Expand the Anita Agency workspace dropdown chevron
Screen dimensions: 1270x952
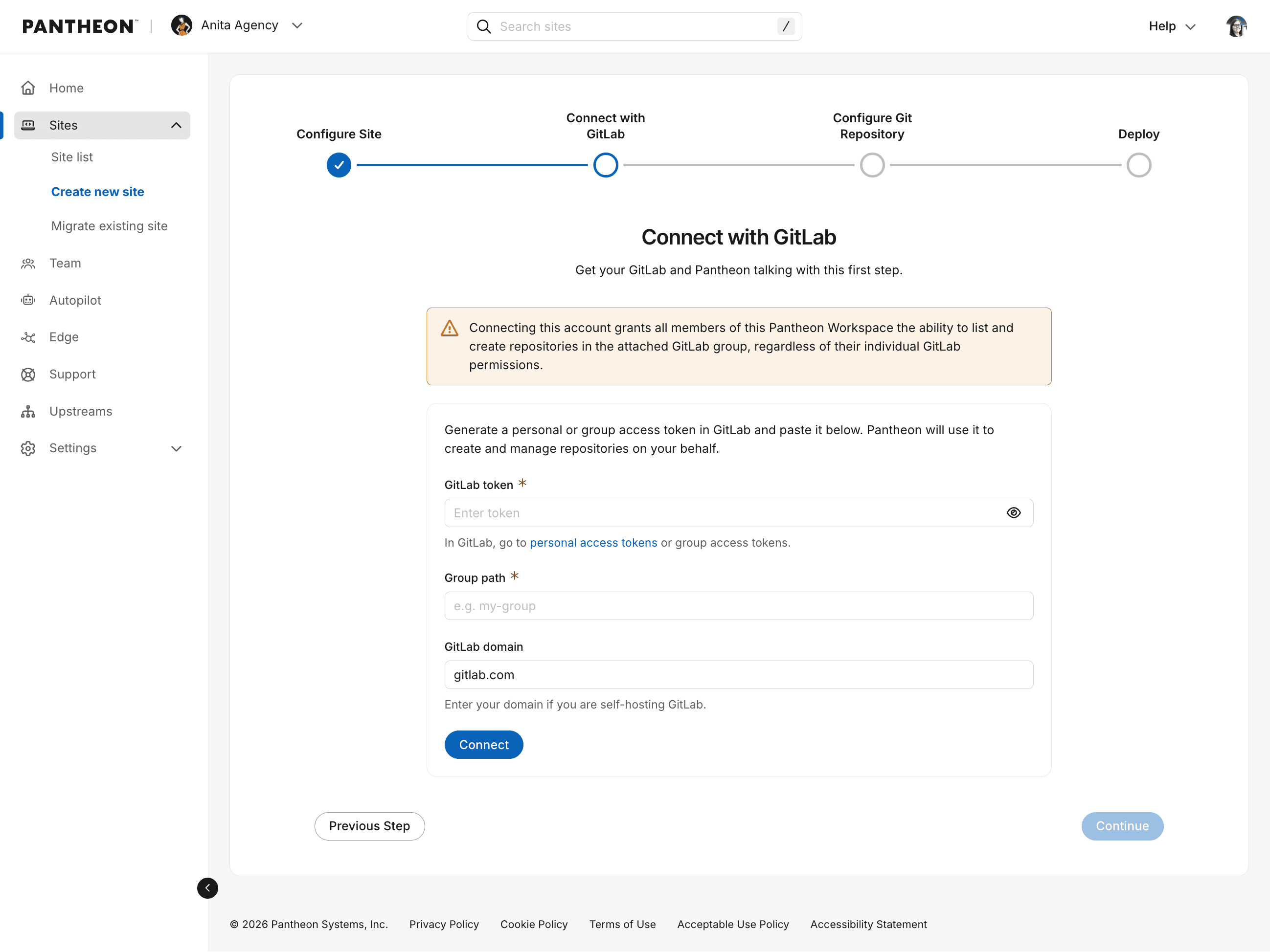click(x=297, y=26)
